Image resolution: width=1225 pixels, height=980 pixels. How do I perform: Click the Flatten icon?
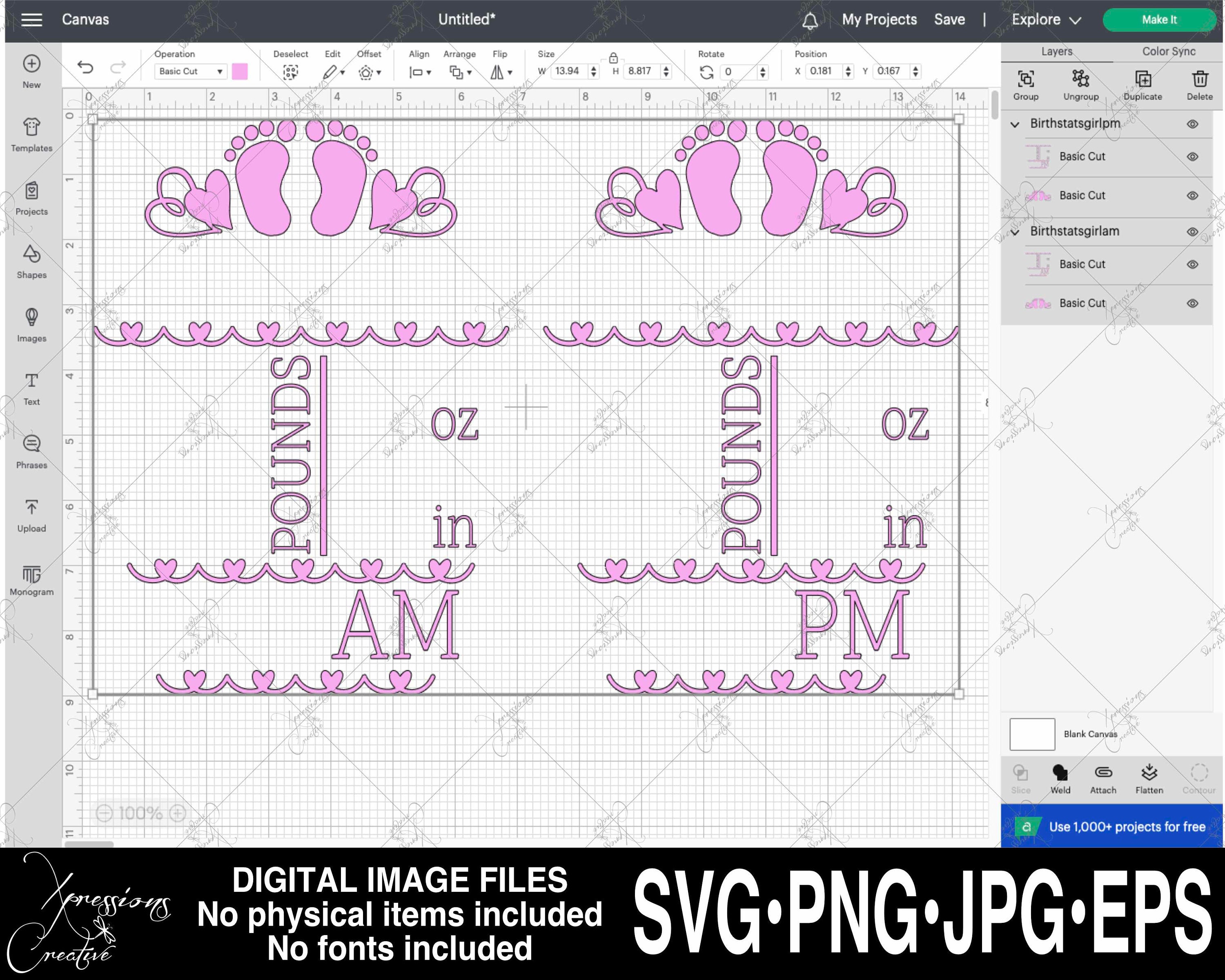1149,773
